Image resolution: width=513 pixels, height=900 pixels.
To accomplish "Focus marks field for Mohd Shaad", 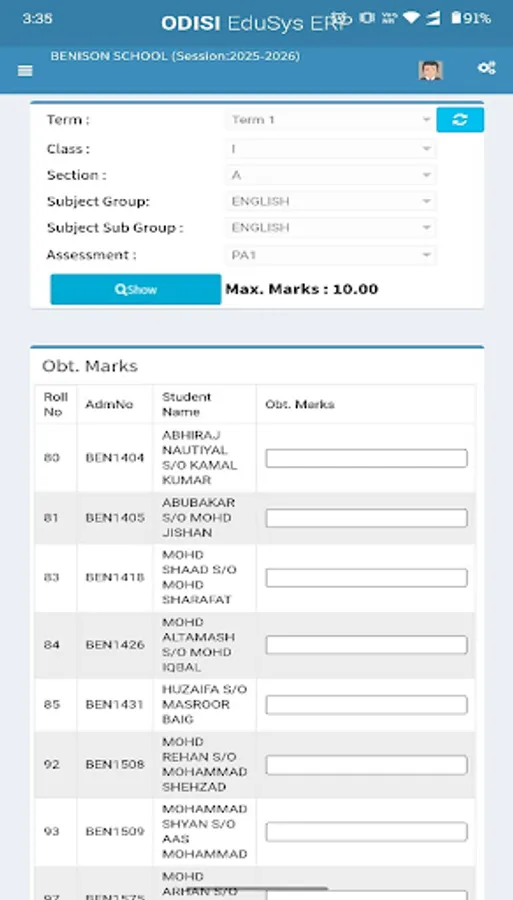I will pos(366,577).
